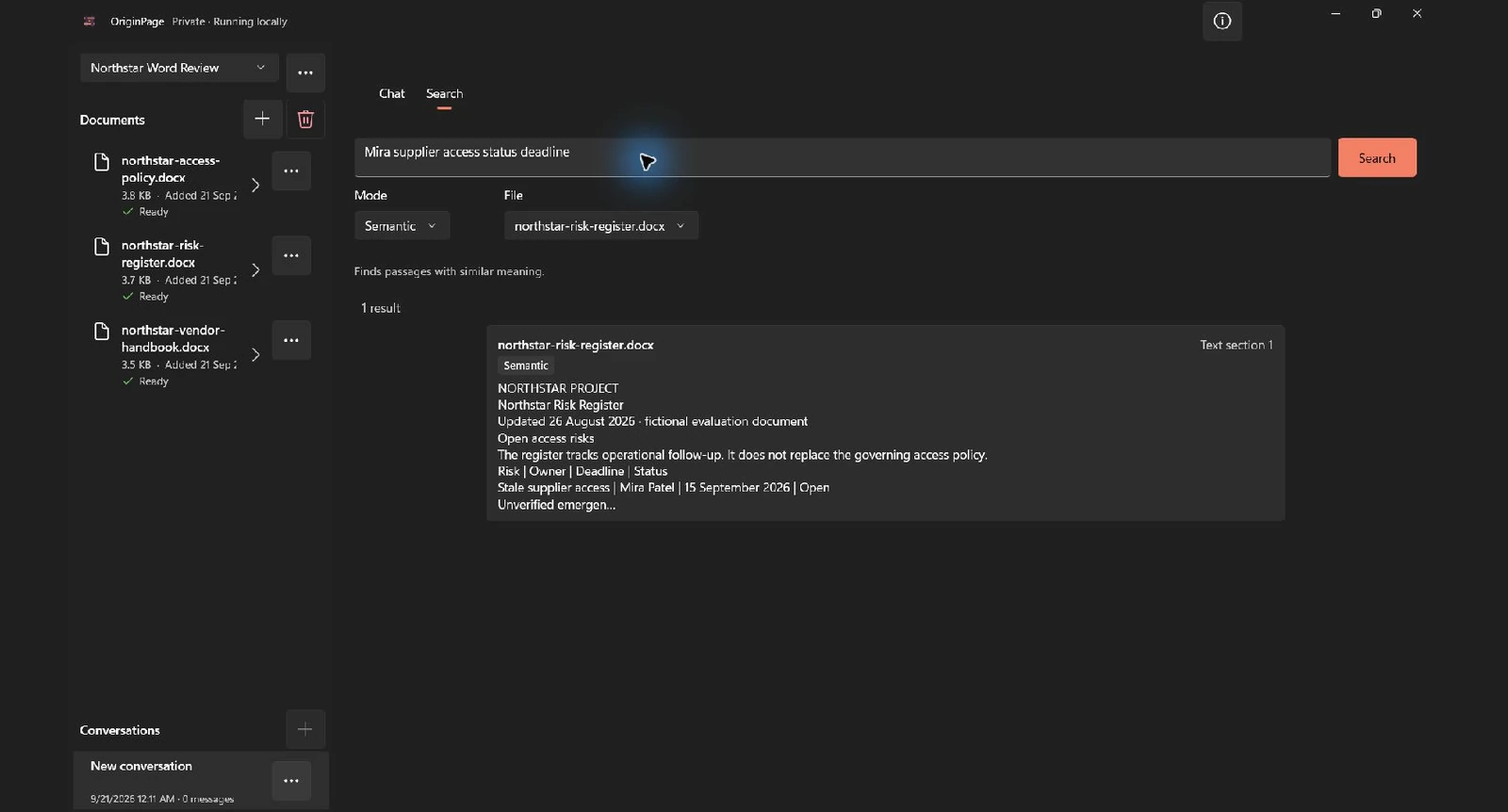Delete documents using the trash icon
Image resolution: width=1508 pixels, height=812 pixels.
click(x=305, y=119)
